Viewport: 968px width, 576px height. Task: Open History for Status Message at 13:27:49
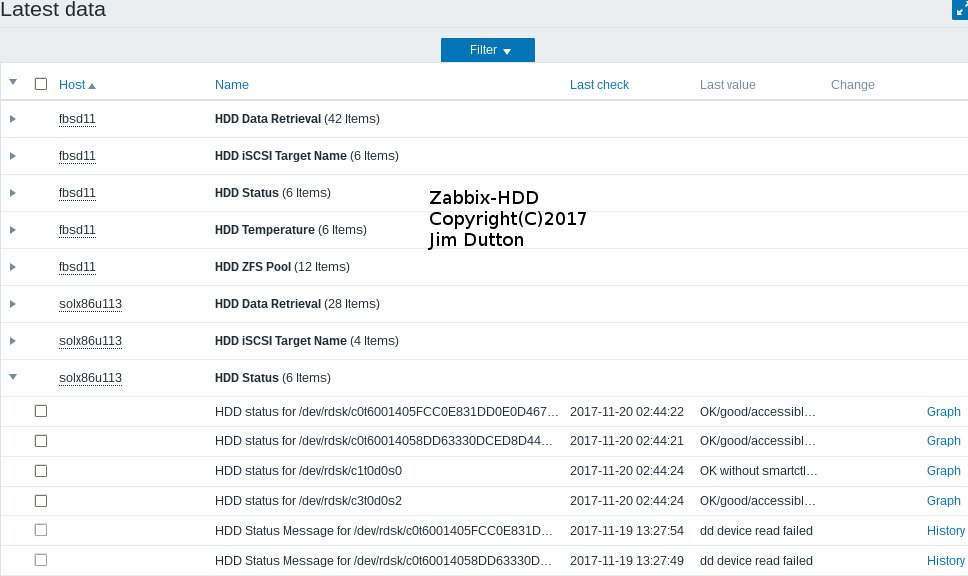(x=946, y=561)
